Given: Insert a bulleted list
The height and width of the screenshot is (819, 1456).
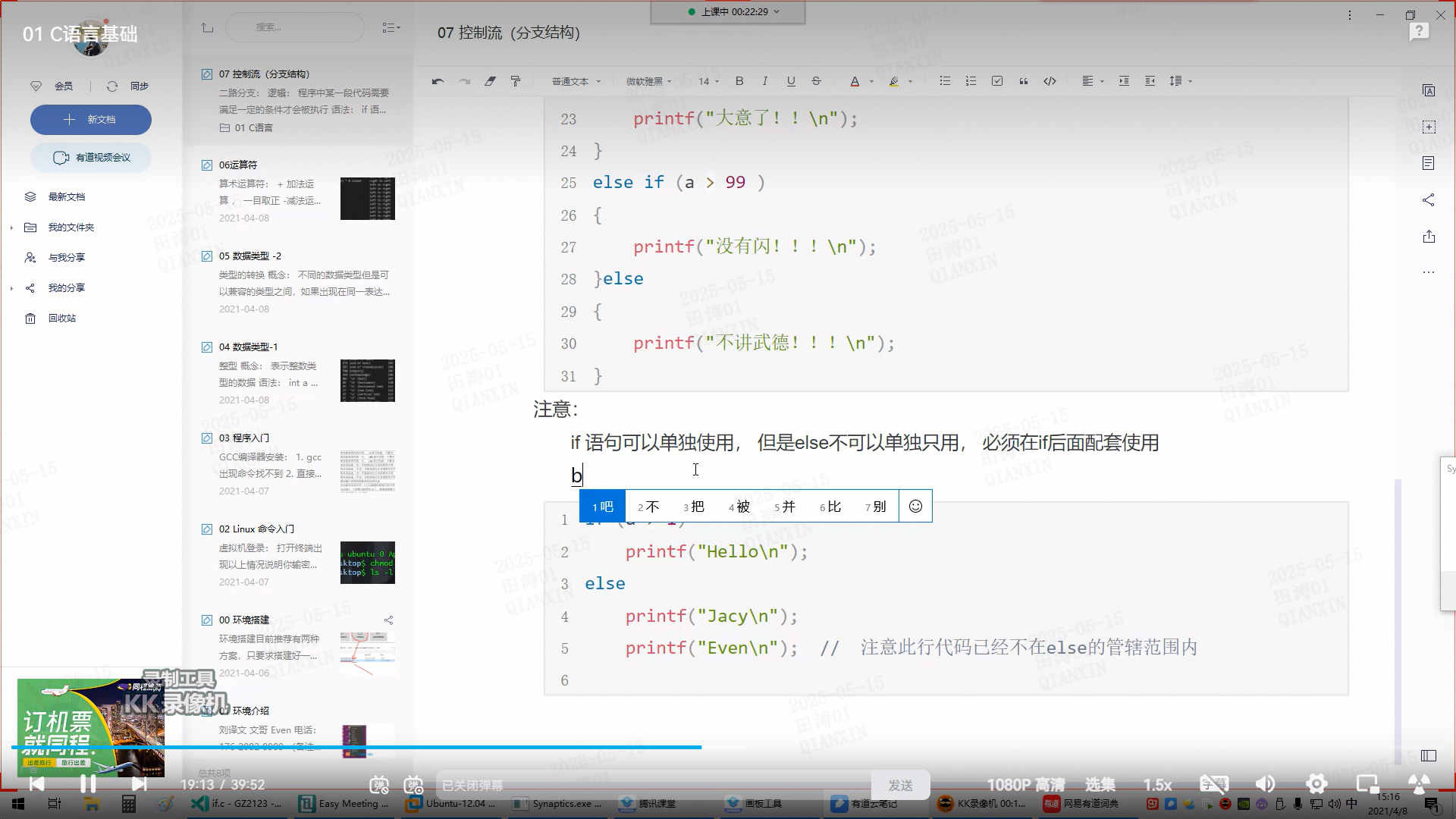Looking at the screenshot, I should pos(944,81).
